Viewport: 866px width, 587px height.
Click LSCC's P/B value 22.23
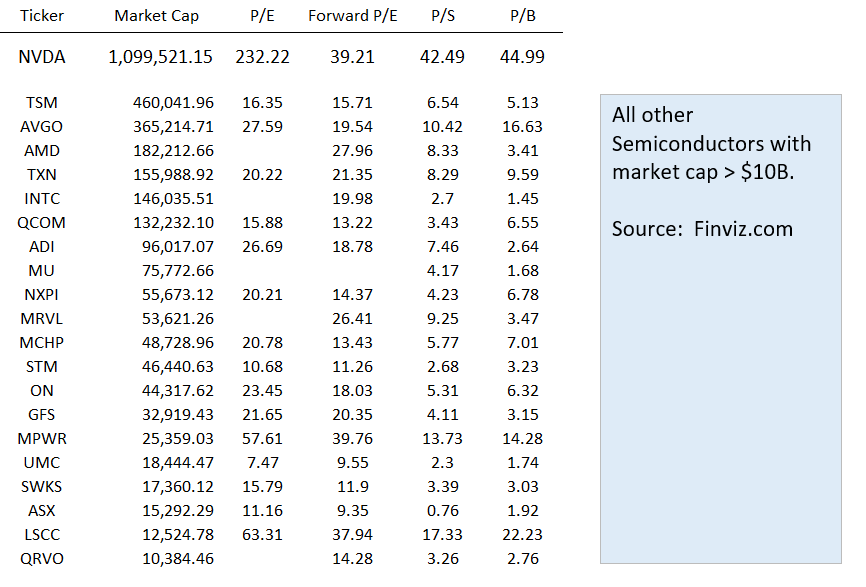522,534
